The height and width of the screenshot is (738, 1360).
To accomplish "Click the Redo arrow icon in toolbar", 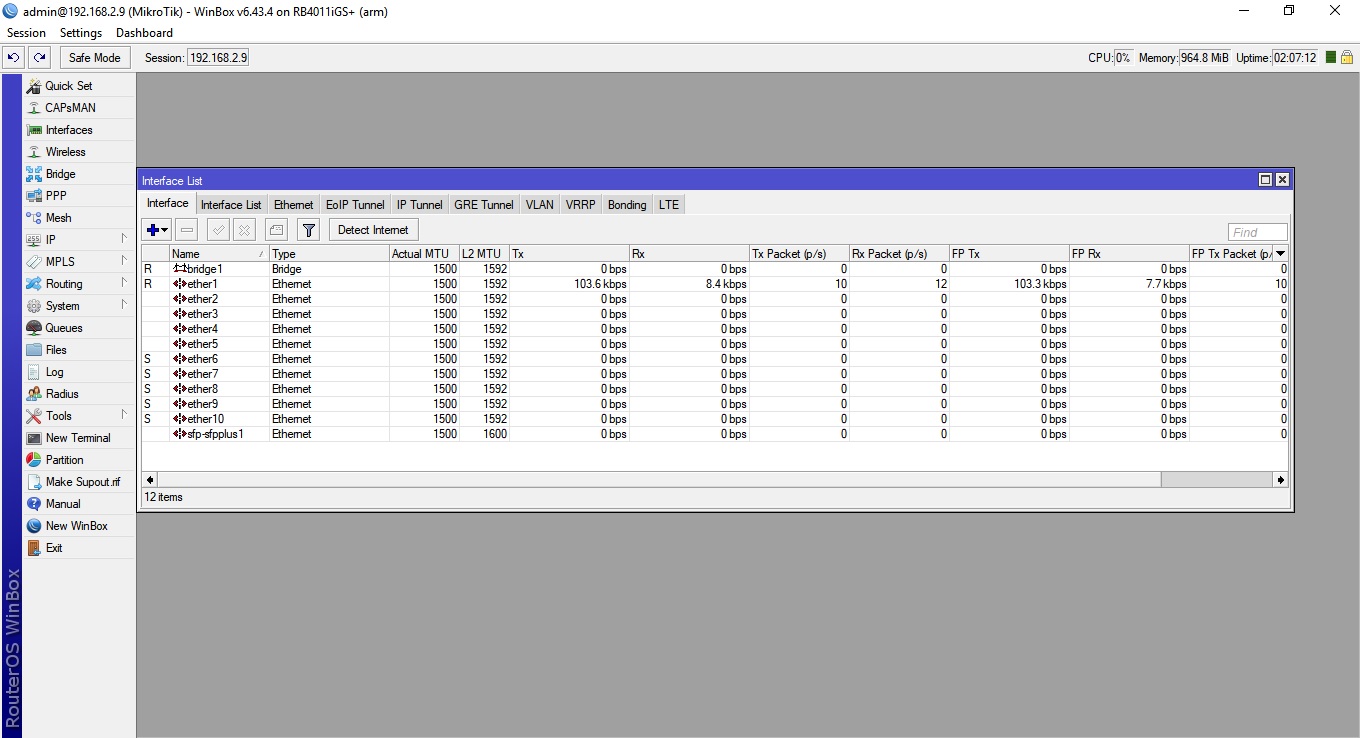I will pyautogui.click(x=40, y=58).
